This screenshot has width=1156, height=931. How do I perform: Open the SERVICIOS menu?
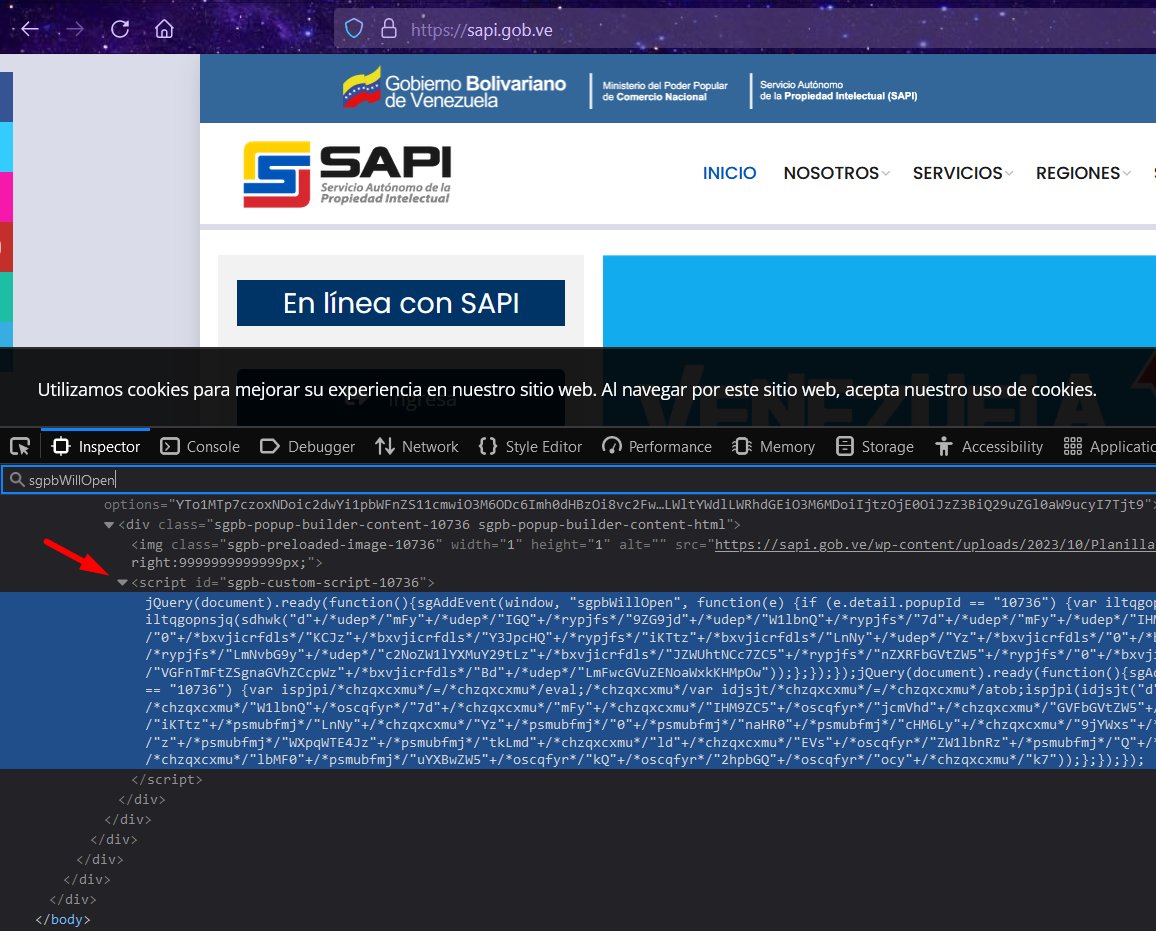(962, 172)
